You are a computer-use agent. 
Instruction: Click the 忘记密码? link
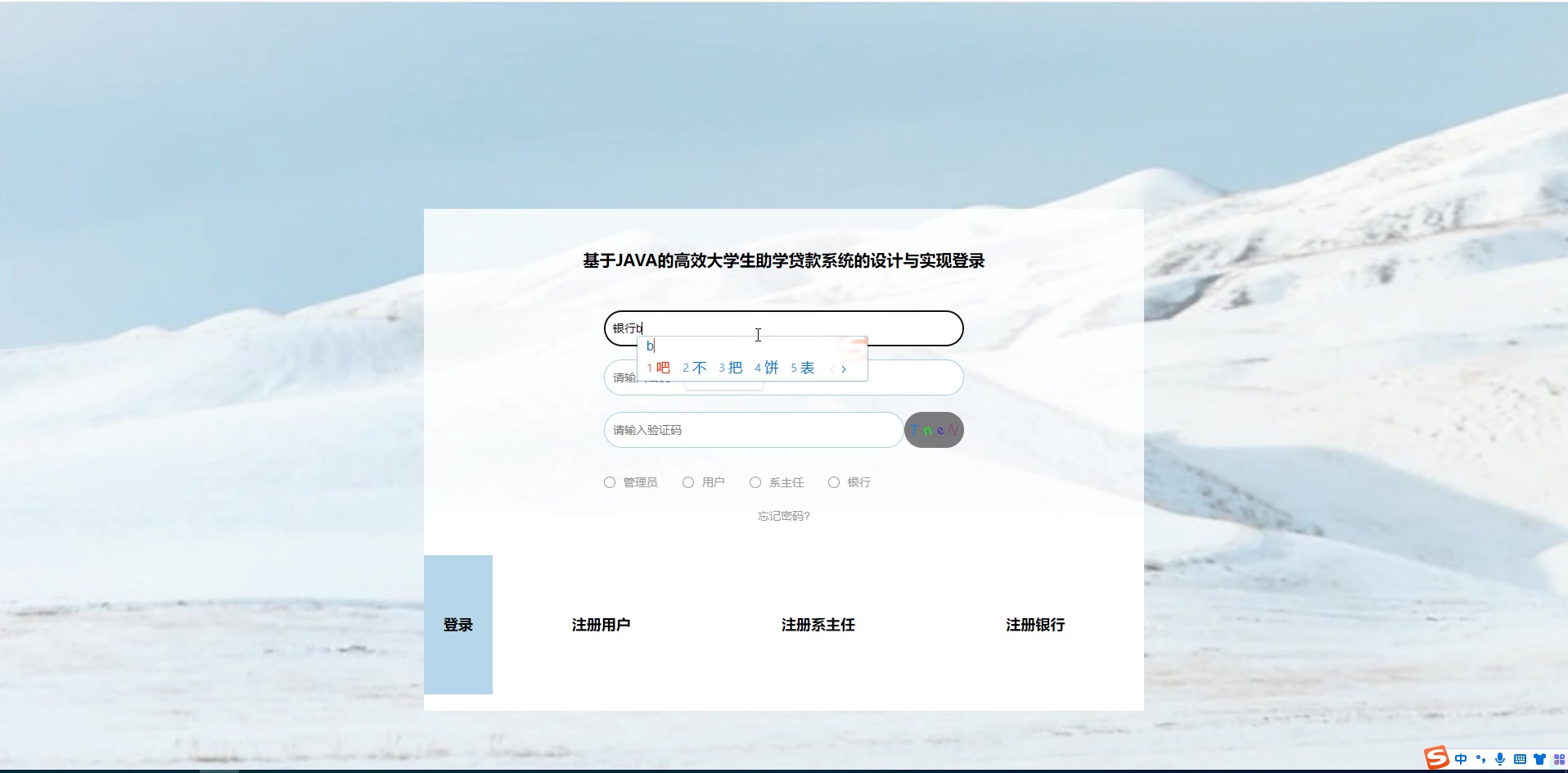[783, 516]
